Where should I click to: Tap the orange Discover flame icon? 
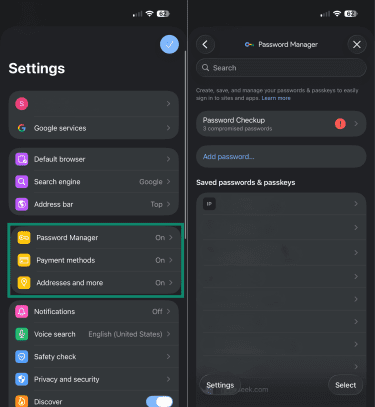pos(22,401)
